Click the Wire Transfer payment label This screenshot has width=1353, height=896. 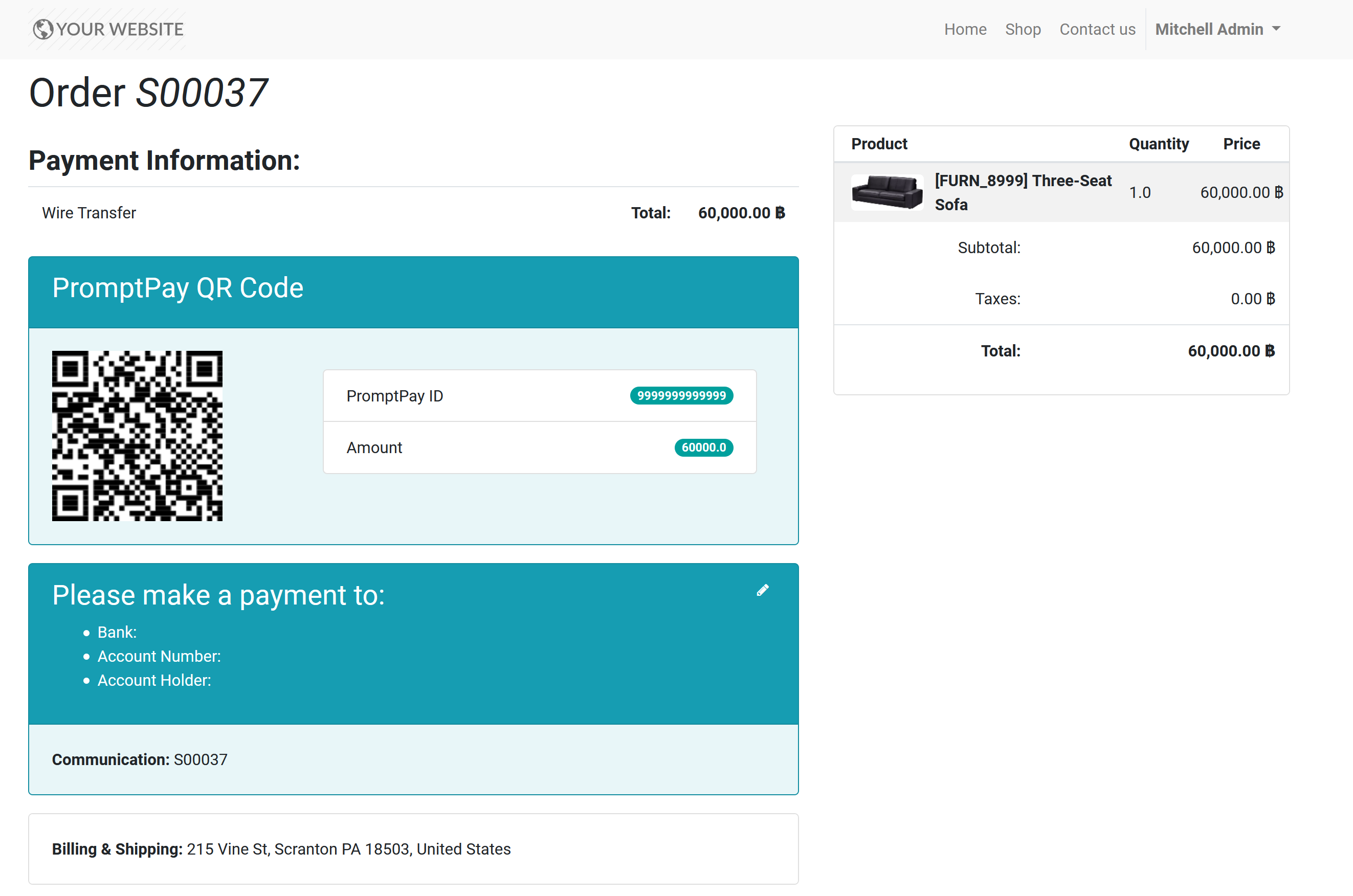pos(89,213)
